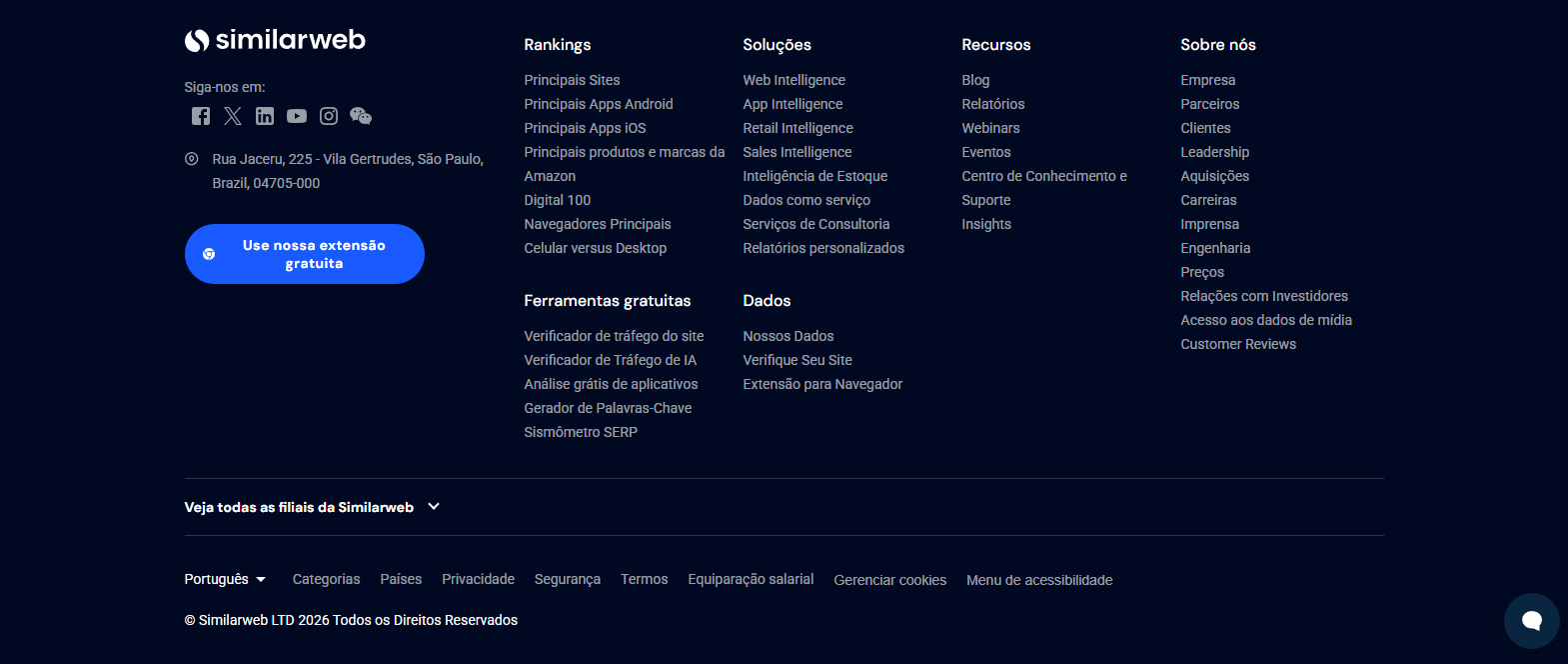1568x664 pixels.
Task: Open Insights link
Action: [986, 224]
